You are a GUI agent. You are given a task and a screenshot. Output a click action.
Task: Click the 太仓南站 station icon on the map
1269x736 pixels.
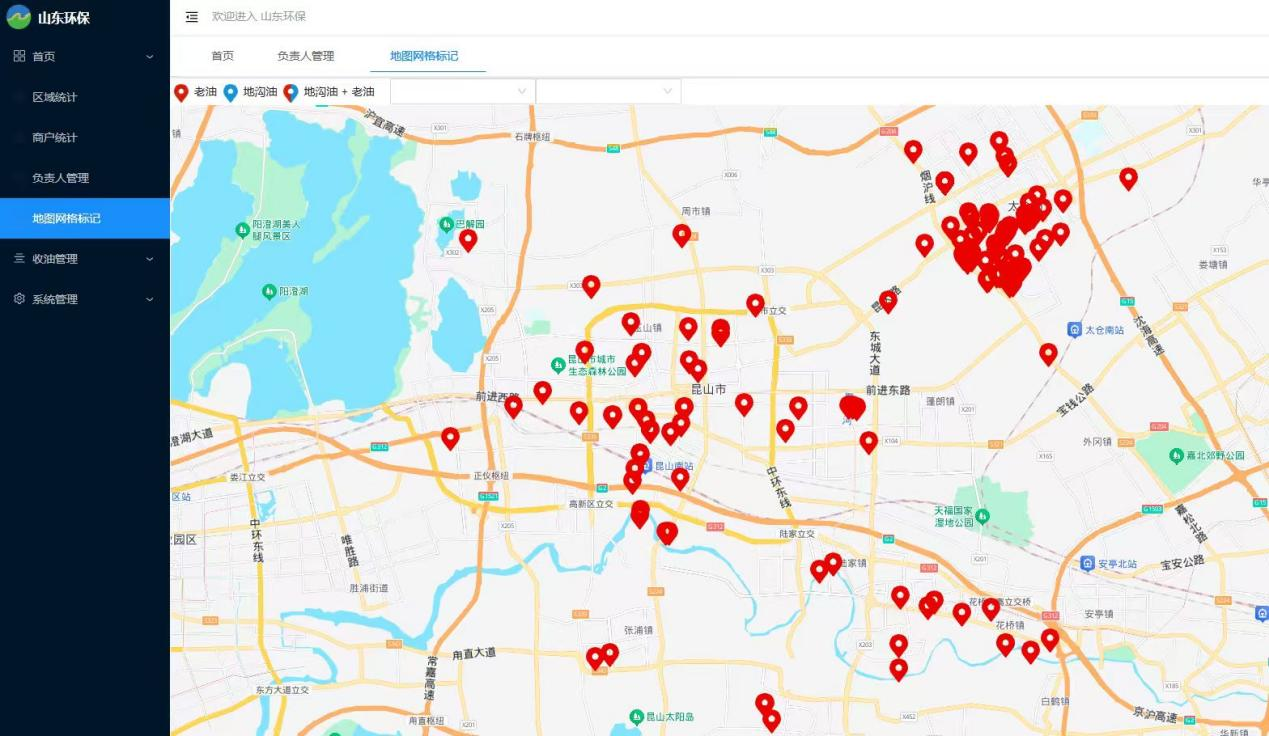(x=1074, y=330)
